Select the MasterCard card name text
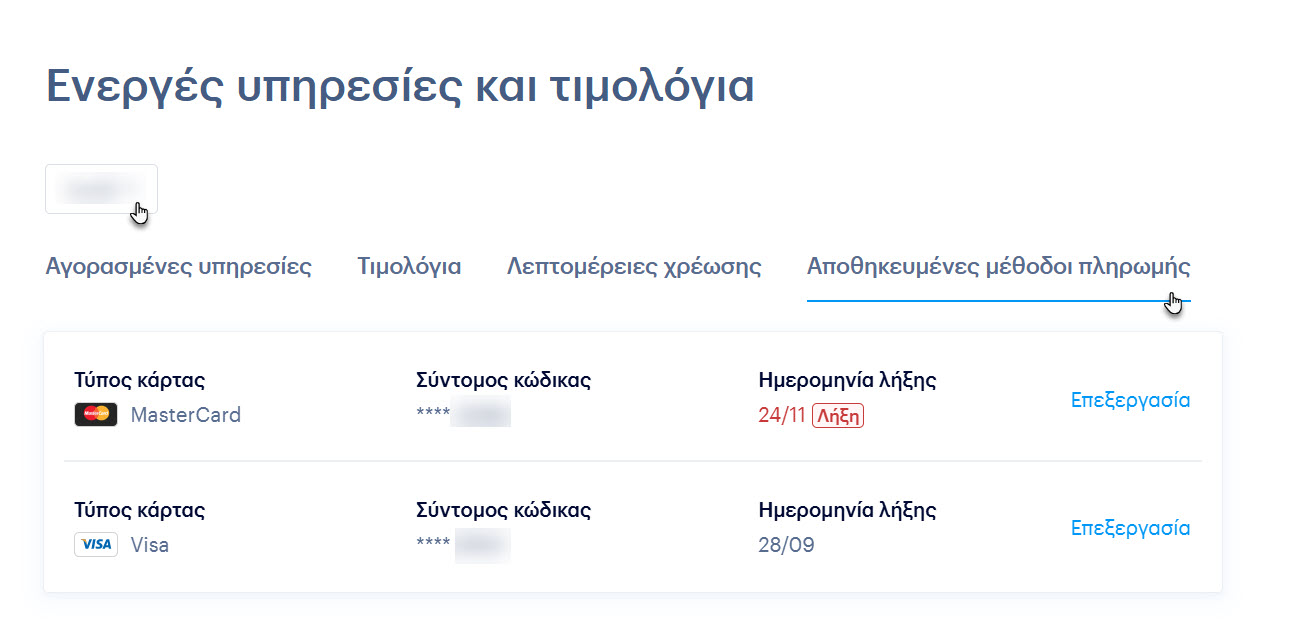 tap(186, 415)
